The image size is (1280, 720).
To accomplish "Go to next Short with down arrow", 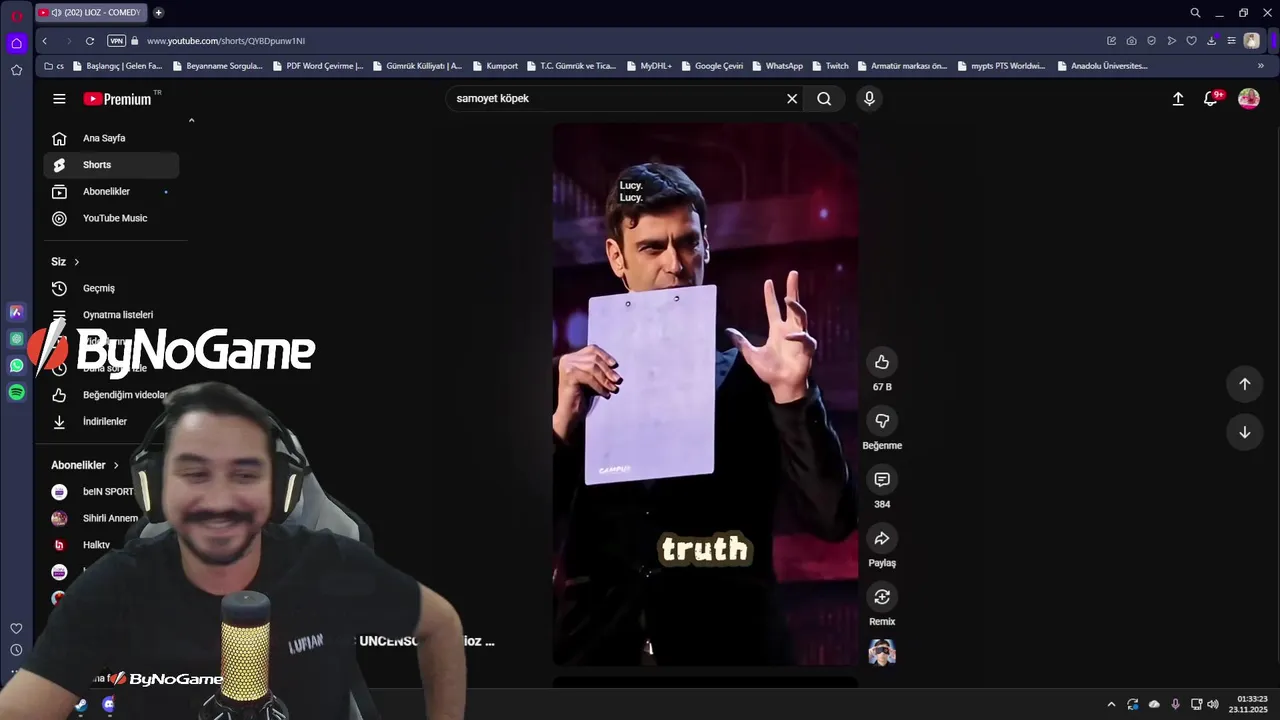I will pos(1245,432).
